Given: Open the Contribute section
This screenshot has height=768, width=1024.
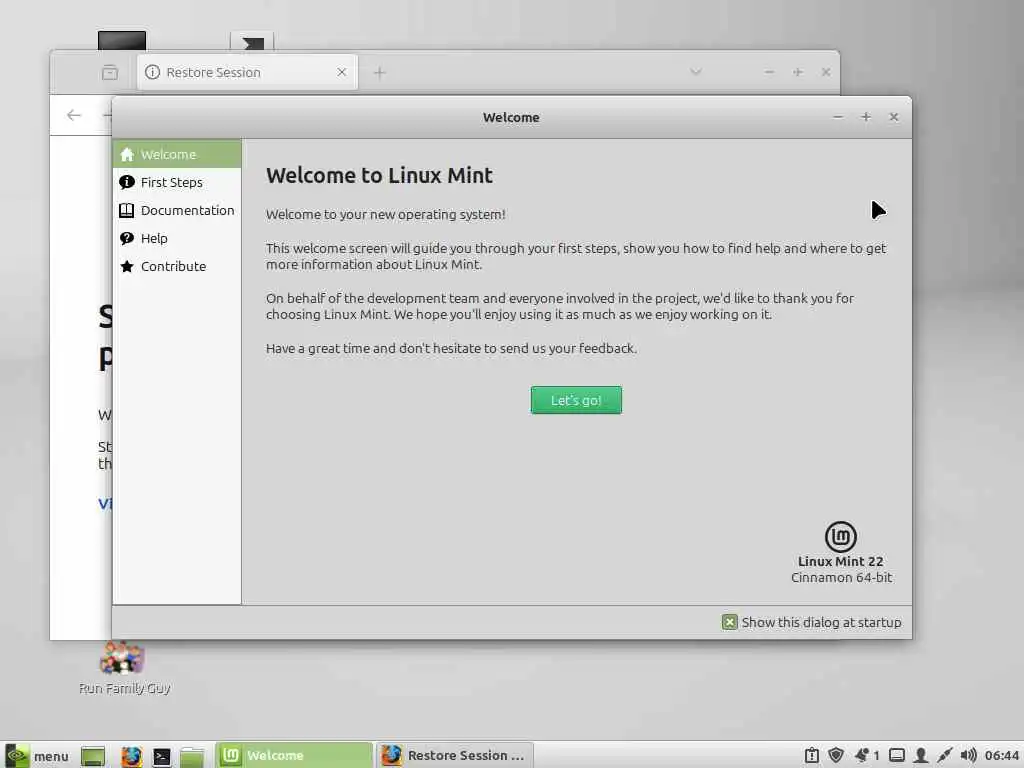Looking at the screenshot, I should coord(177,266).
